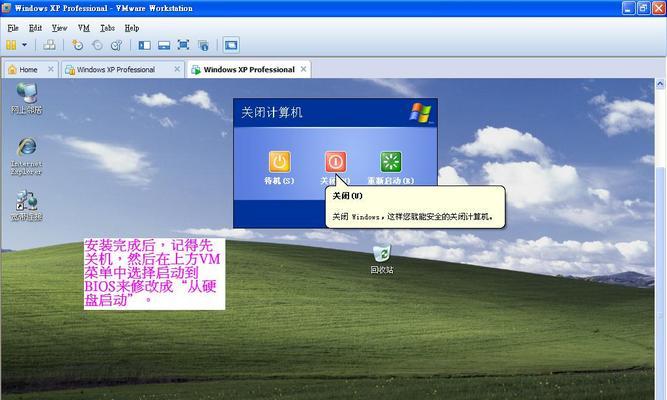Click the VMware Workstation title bar icon

pos(6,8)
